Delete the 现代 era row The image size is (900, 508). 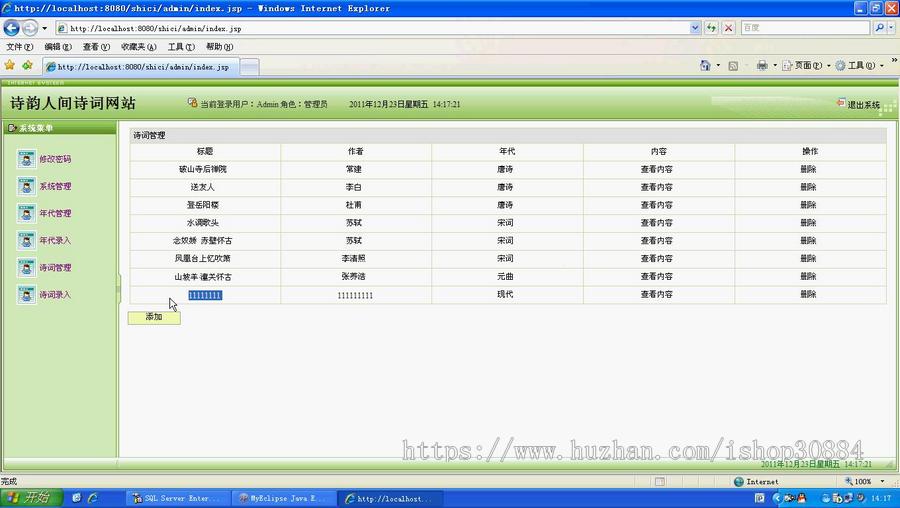[x=808, y=294]
